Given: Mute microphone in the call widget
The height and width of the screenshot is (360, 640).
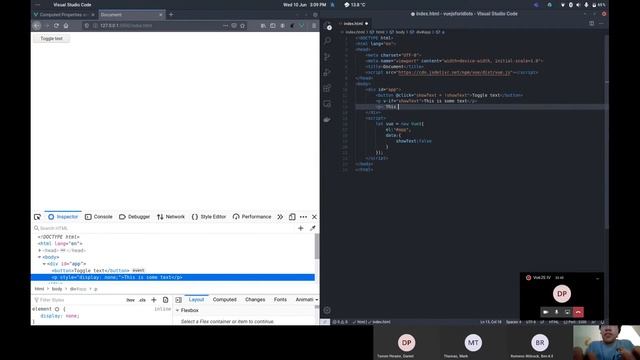Looking at the screenshot, I should tap(556, 312).
